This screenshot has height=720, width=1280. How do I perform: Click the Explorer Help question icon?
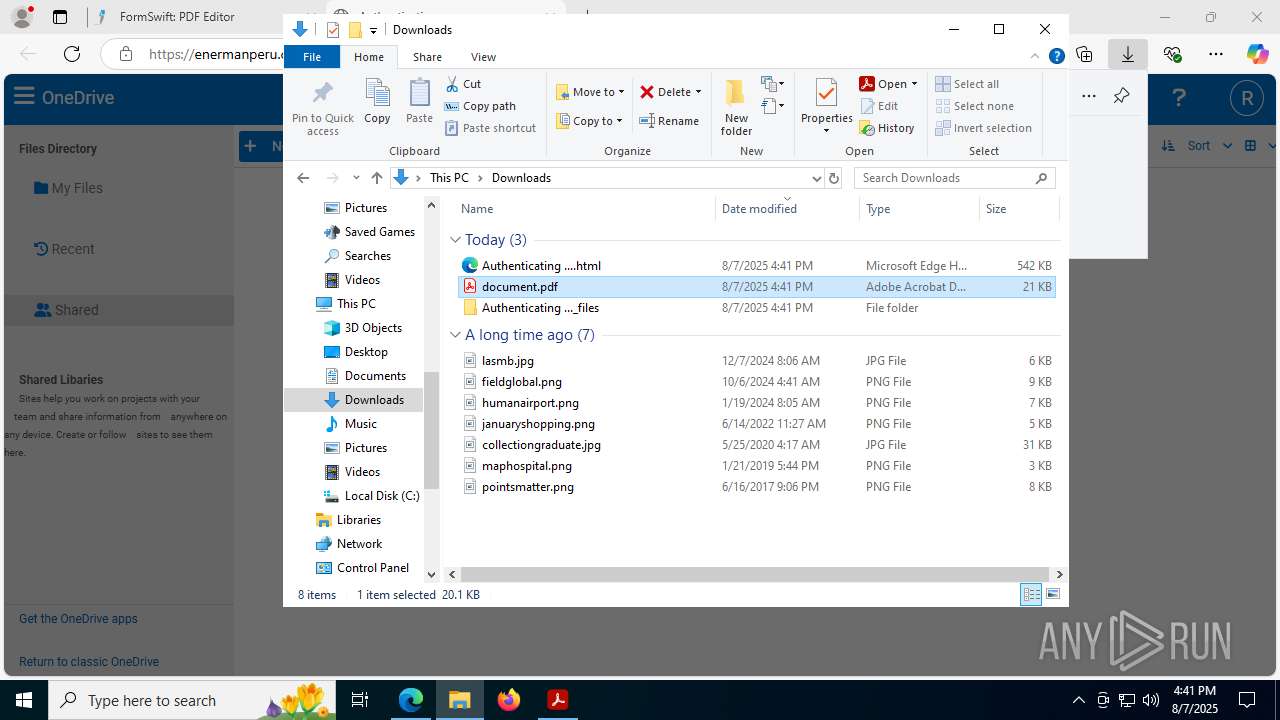(1056, 57)
